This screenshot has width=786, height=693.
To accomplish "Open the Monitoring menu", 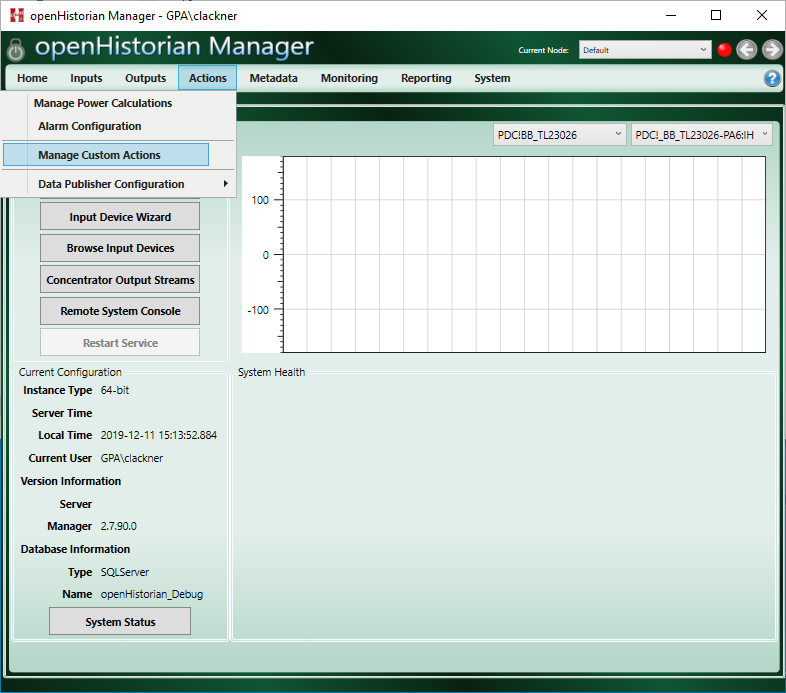I will pyautogui.click(x=349, y=78).
